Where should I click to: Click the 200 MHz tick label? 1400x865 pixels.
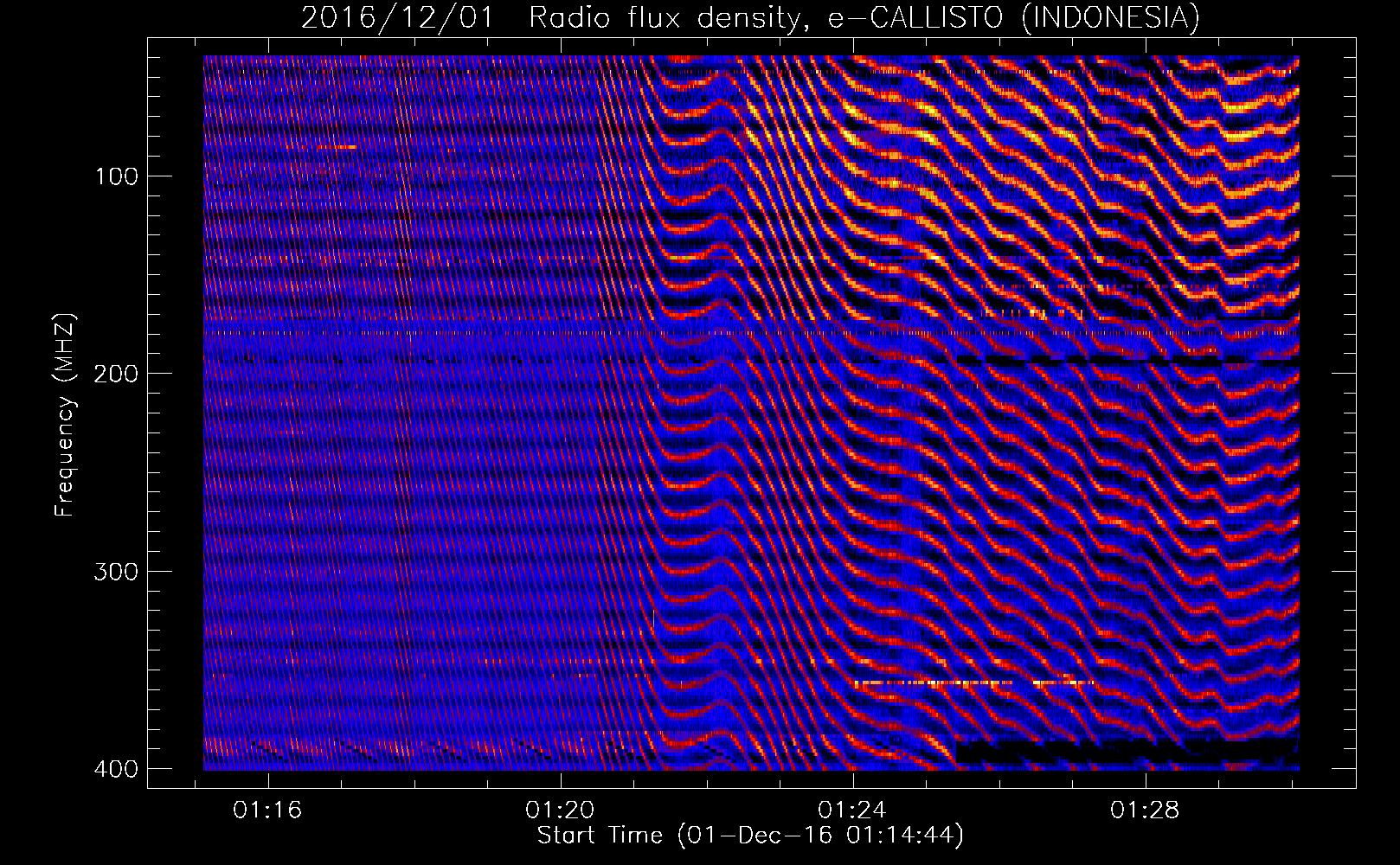(115, 373)
